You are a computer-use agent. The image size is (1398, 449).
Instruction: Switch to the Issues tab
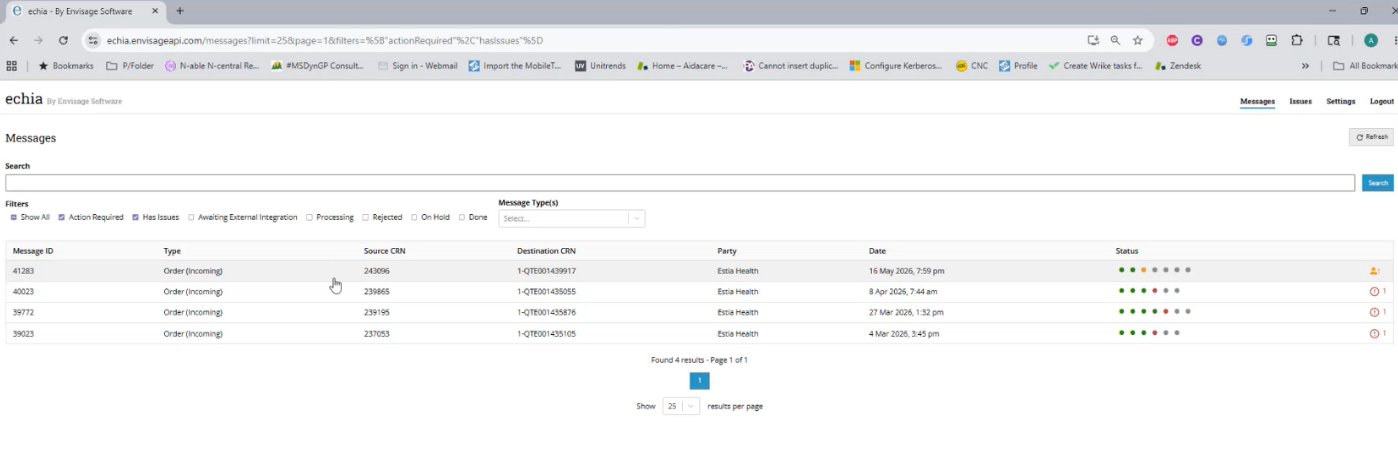tap(1300, 101)
